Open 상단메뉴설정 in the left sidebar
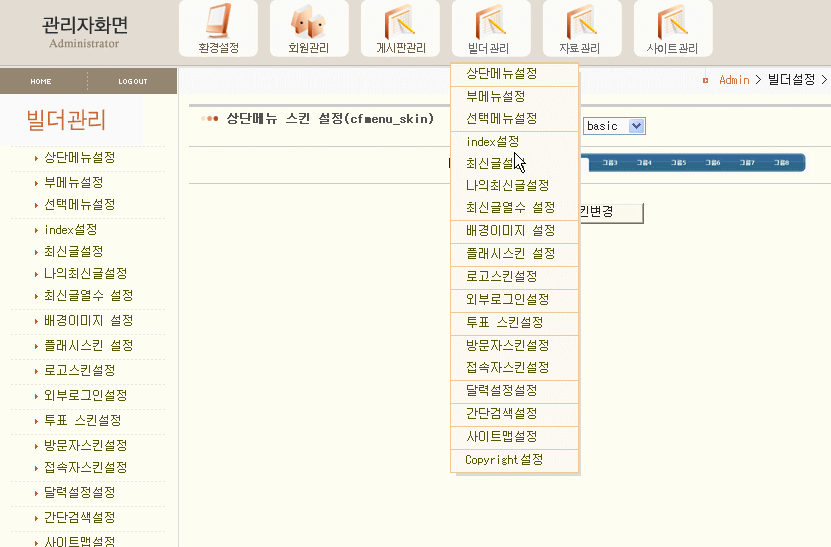 pyautogui.click(x=79, y=158)
